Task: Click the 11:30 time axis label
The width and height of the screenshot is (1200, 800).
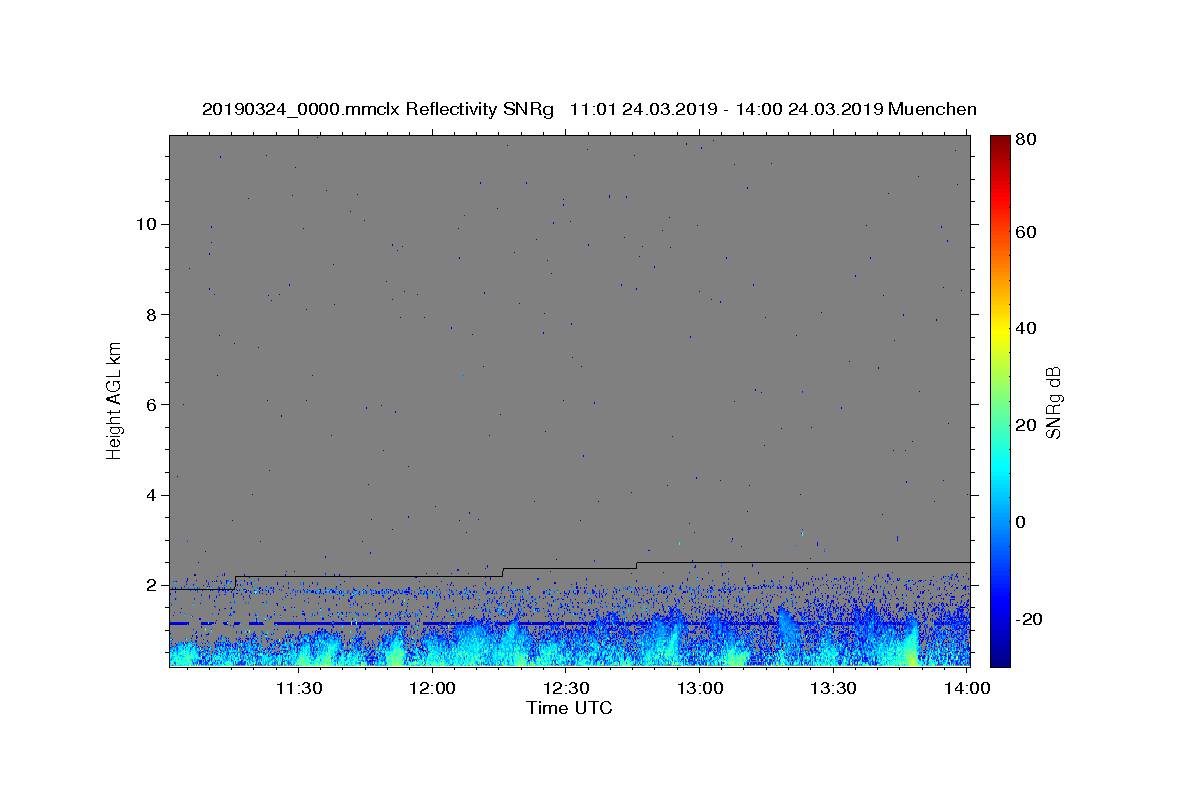Action: tap(298, 688)
